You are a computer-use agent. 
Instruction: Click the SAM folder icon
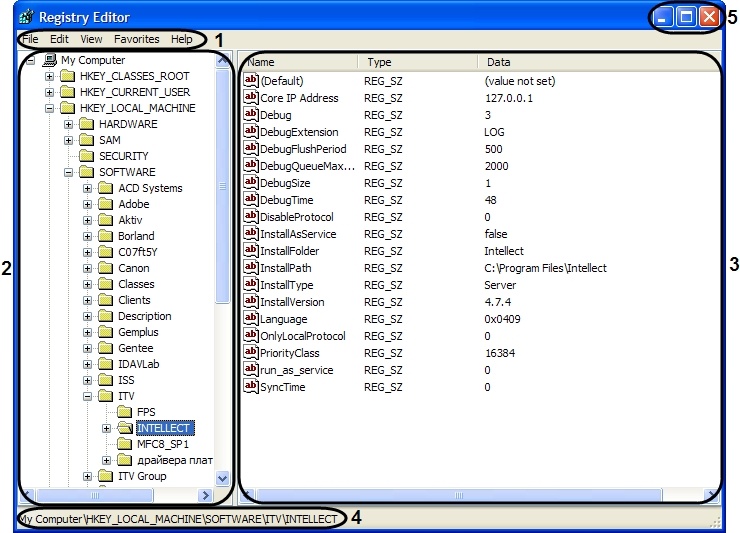click(x=86, y=140)
